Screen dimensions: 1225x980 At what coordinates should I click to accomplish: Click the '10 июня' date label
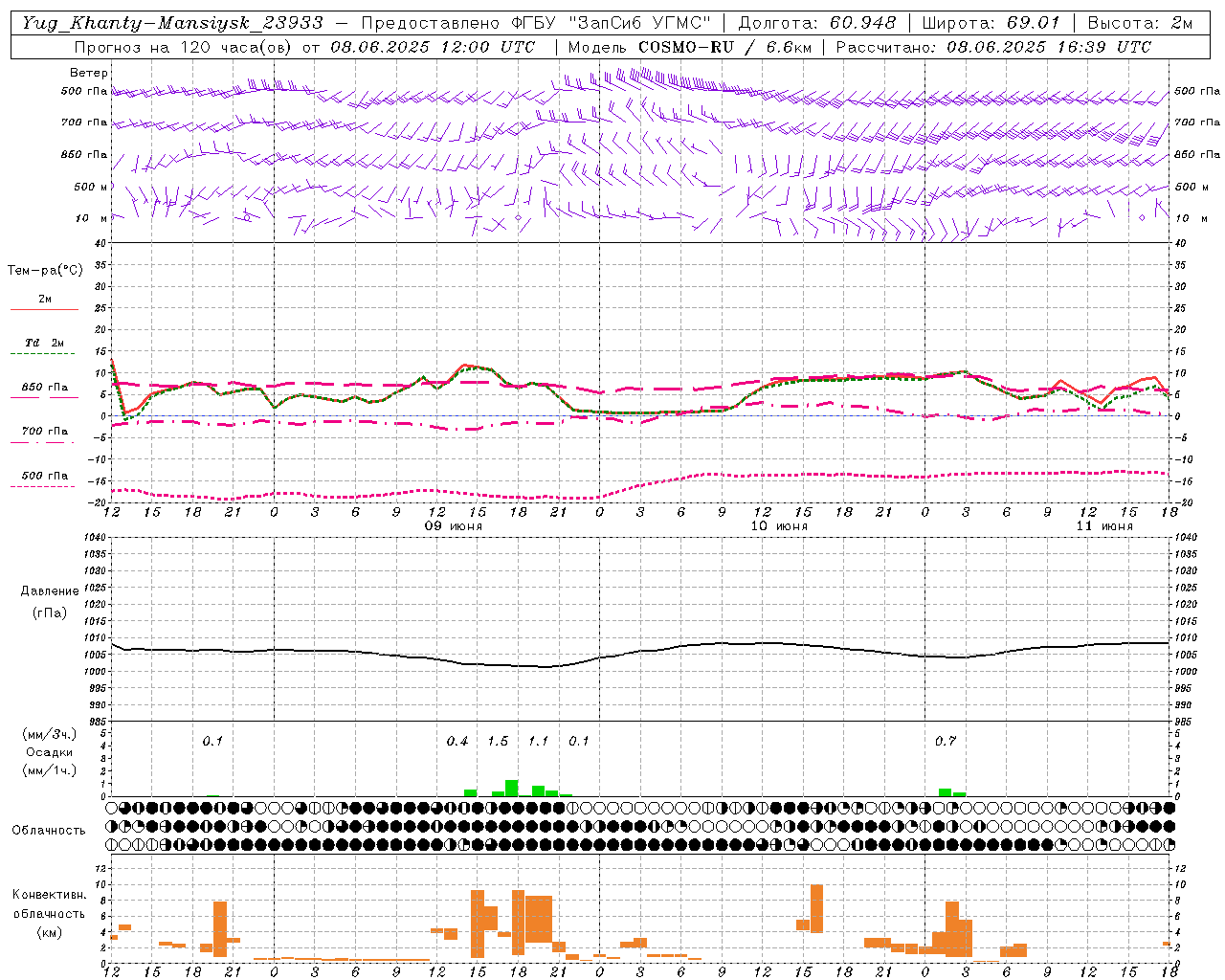pyautogui.click(x=779, y=526)
